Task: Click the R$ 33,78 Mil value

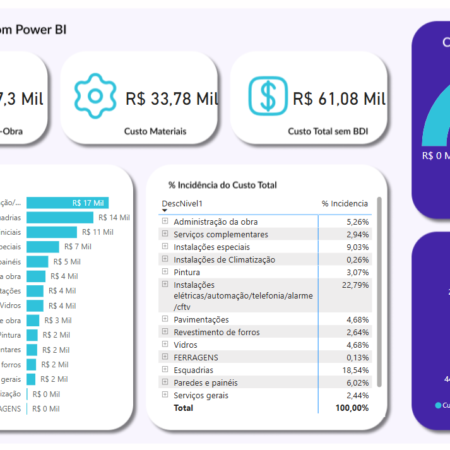Action: (x=172, y=99)
